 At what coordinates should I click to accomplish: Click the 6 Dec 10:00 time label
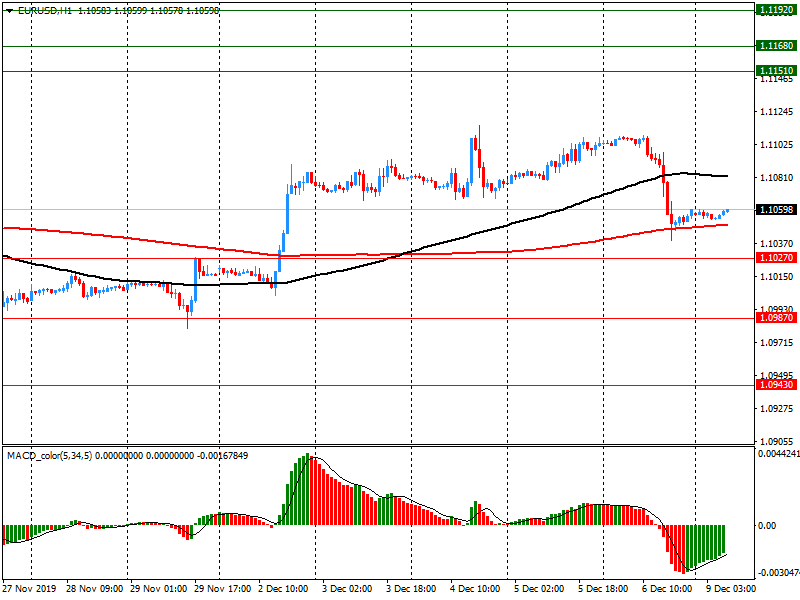click(x=667, y=589)
